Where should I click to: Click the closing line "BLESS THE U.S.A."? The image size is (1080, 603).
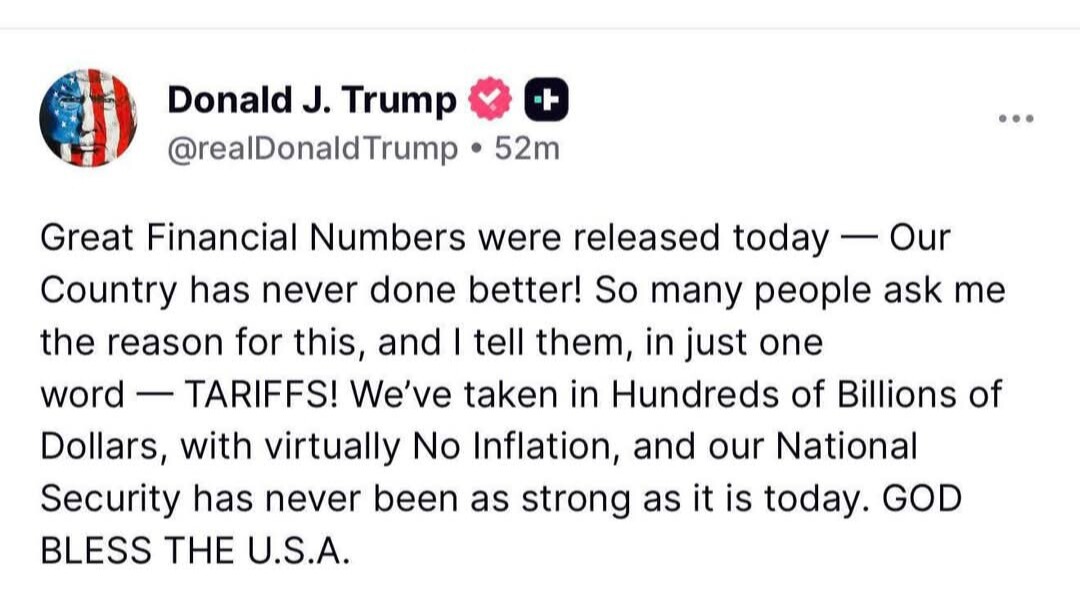196,550
